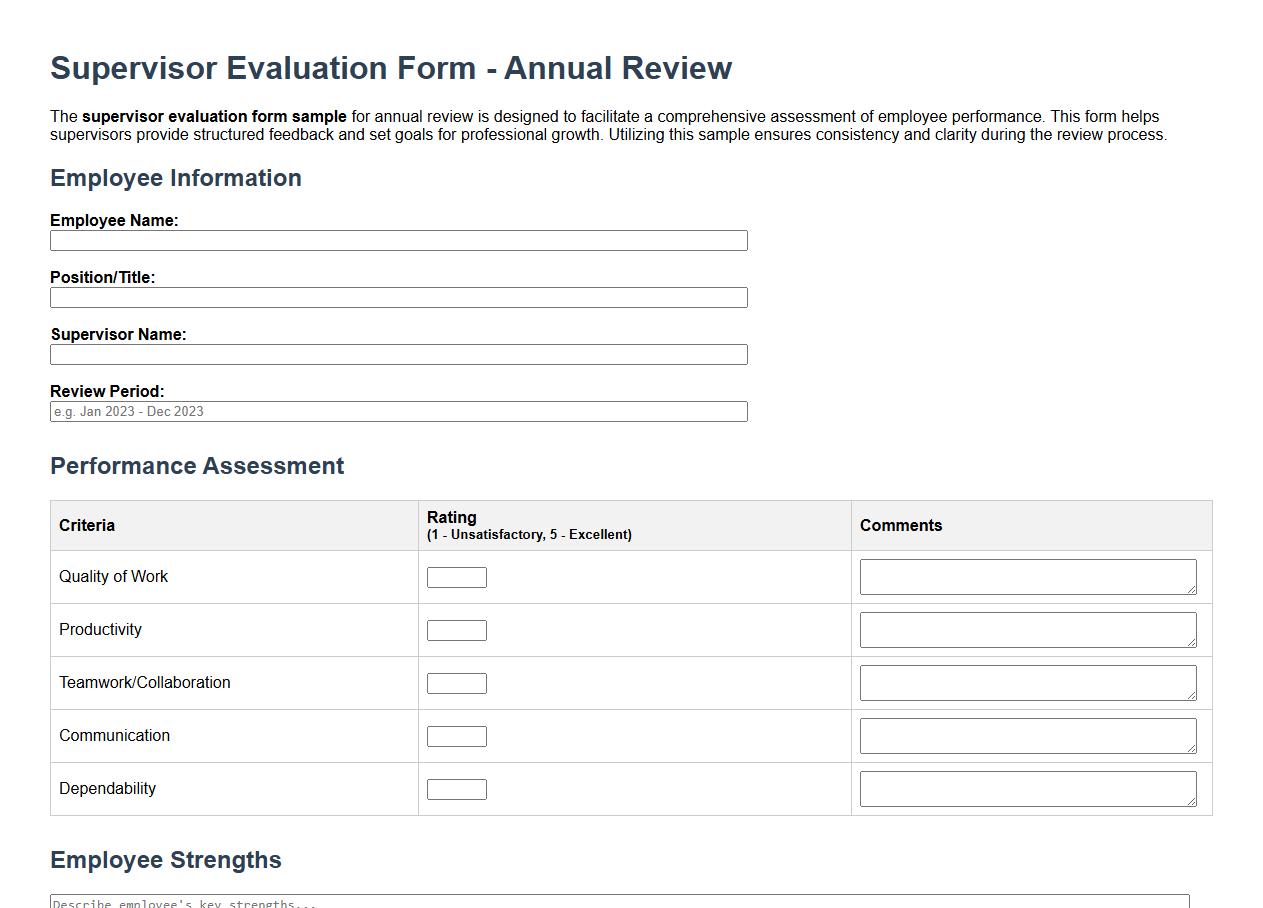Click the Position/Title input field
Screen dimensions: 1263x908
click(398, 297)
